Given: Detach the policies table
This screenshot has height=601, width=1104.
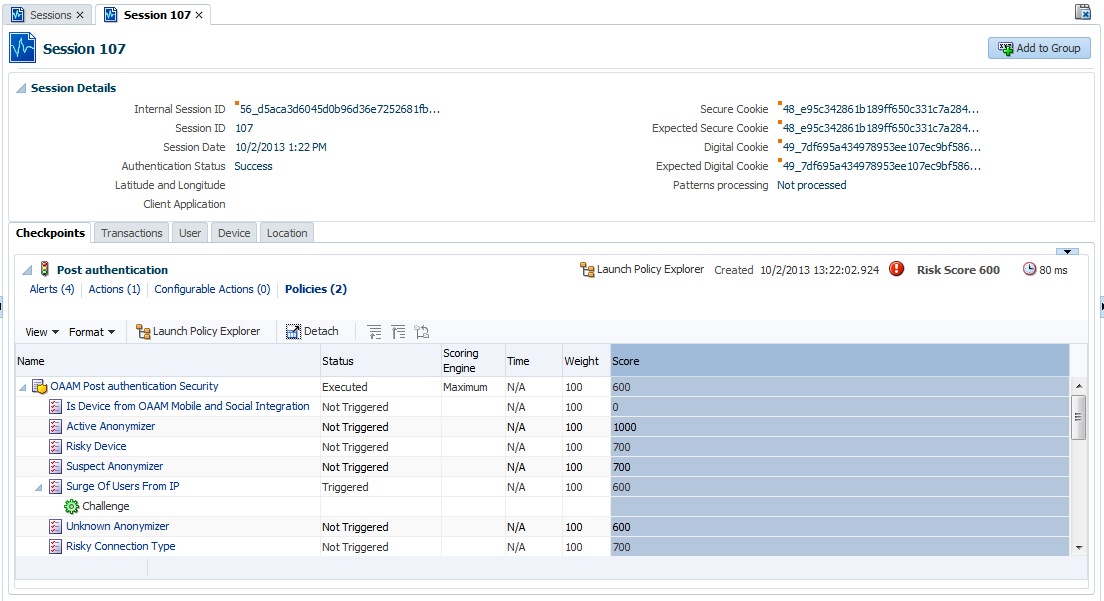Looking at the screenshot, I should [312, 331].
